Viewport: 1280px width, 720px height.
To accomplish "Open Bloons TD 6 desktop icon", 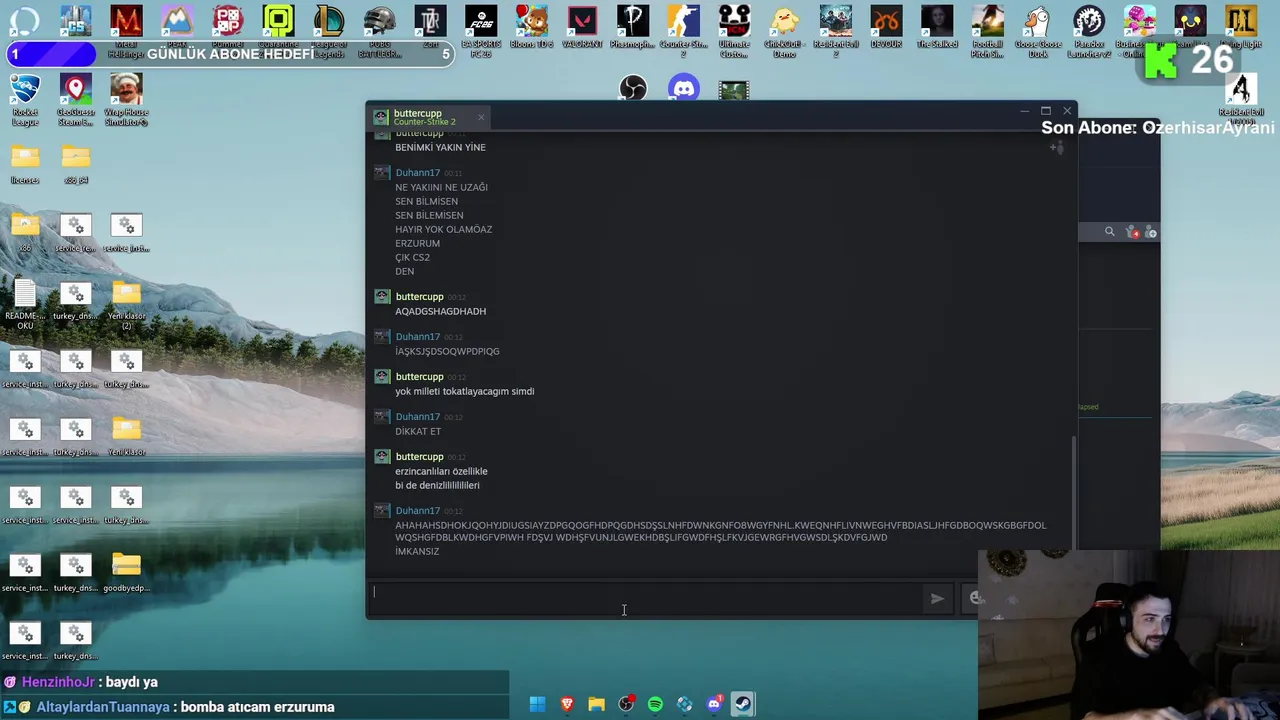I will 532,27.
